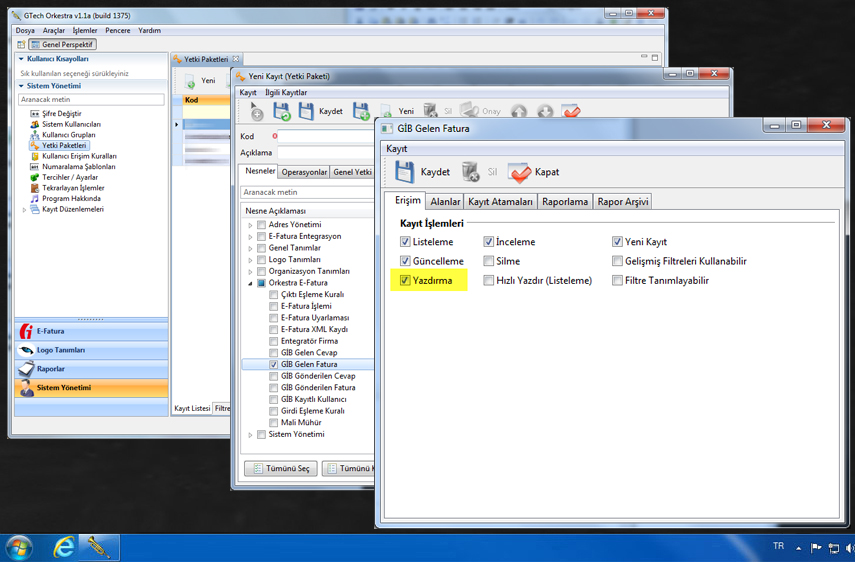Image resolution: width=855 pixels, height=562 pixels.
Task: Click the save-and-refresh disk icon in Yeni Kayıt toolbar
Action: point(282,111)
